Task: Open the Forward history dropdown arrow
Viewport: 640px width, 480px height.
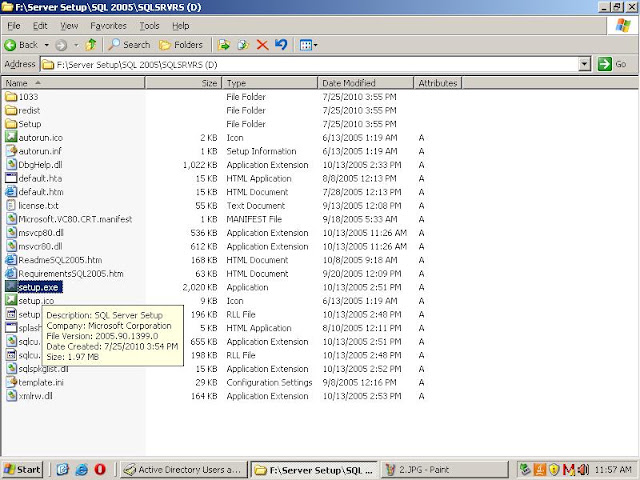Action: pos(76,45)
